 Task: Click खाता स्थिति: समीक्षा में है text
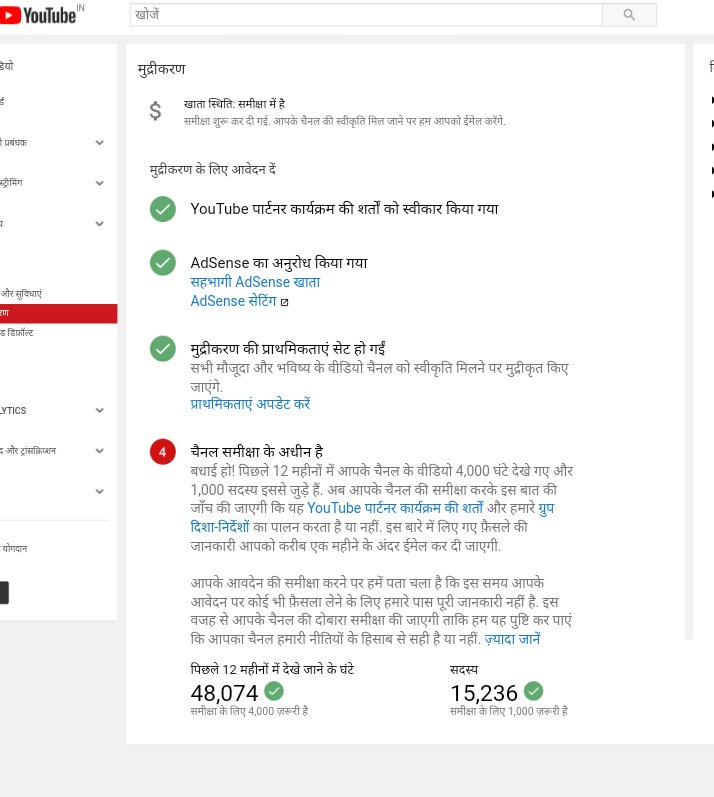(234, 104)
